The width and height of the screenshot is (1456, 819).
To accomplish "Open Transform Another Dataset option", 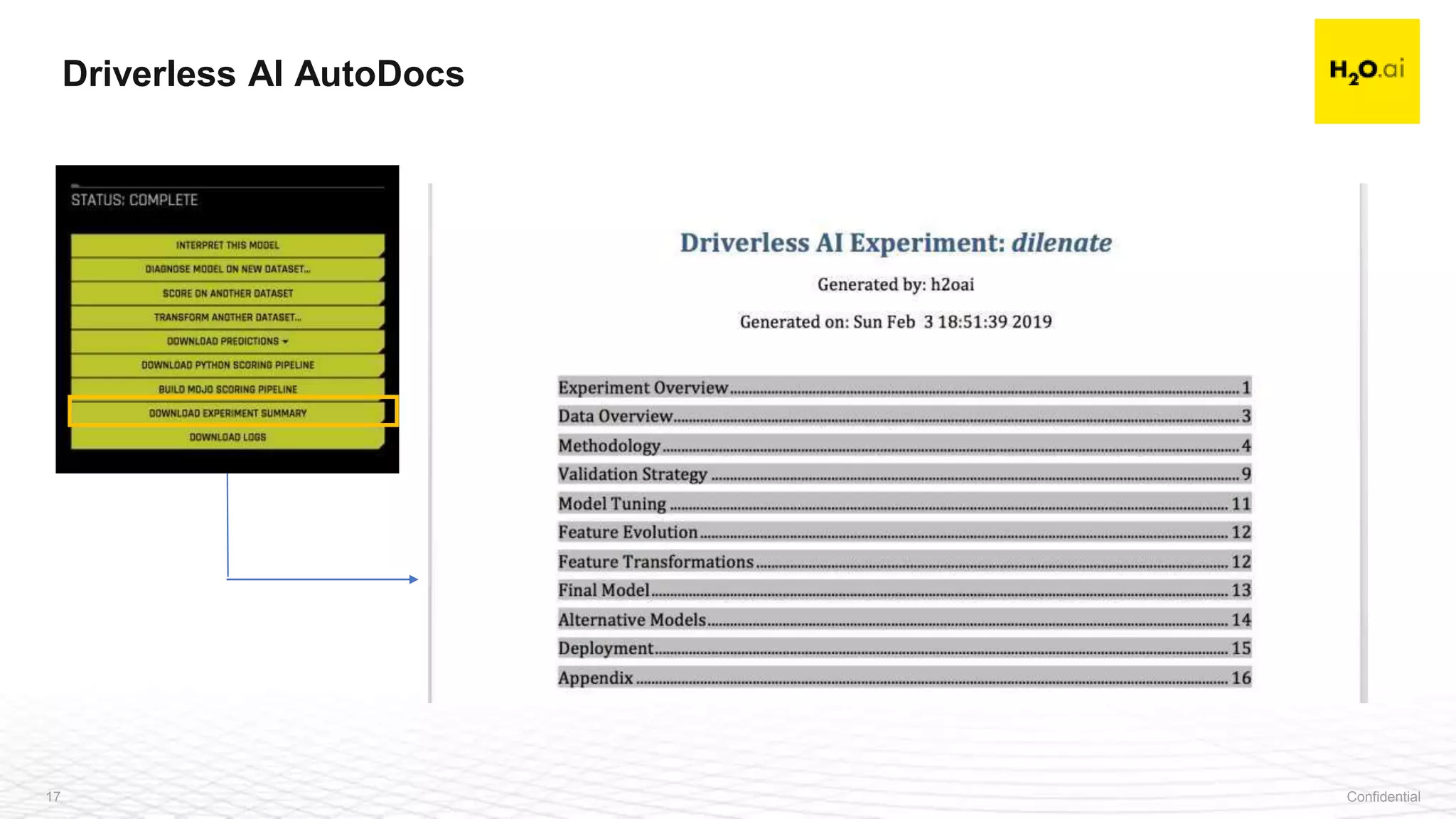I will coord(227,317).
